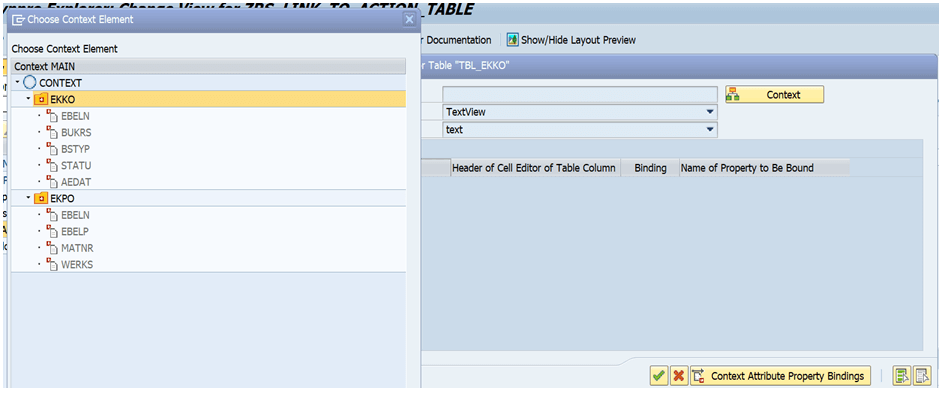Click the red X cancel icon
This screenshot has height=397, width=939.
678,376
